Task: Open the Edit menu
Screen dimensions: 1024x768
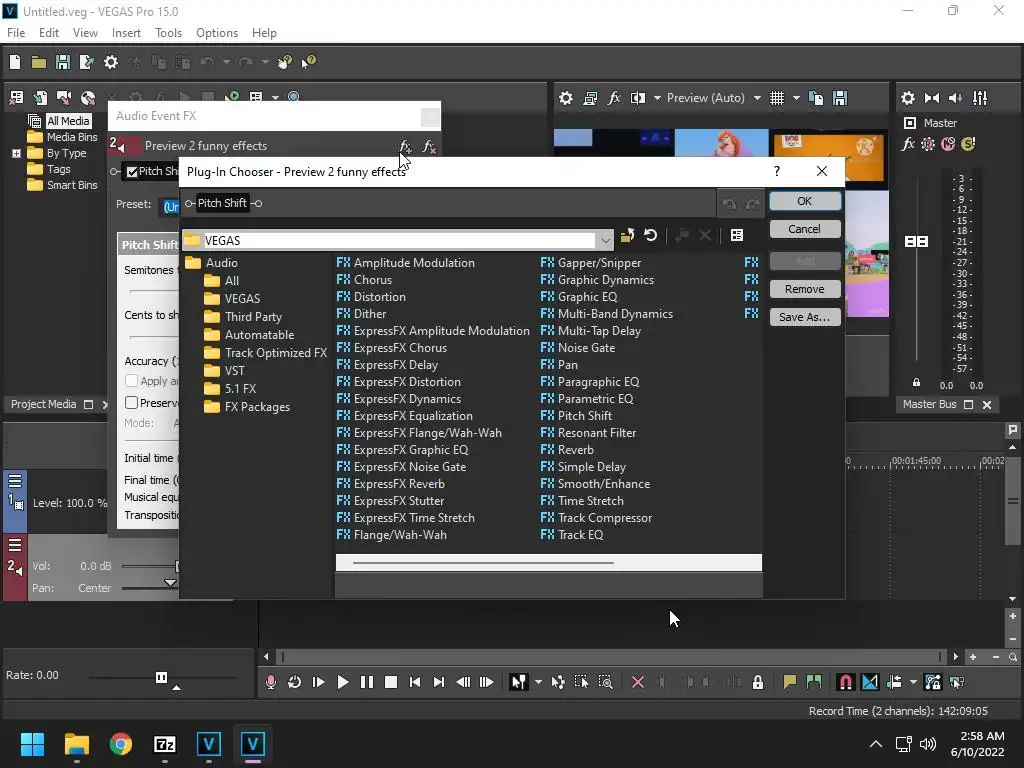Action: click(49, 33)
